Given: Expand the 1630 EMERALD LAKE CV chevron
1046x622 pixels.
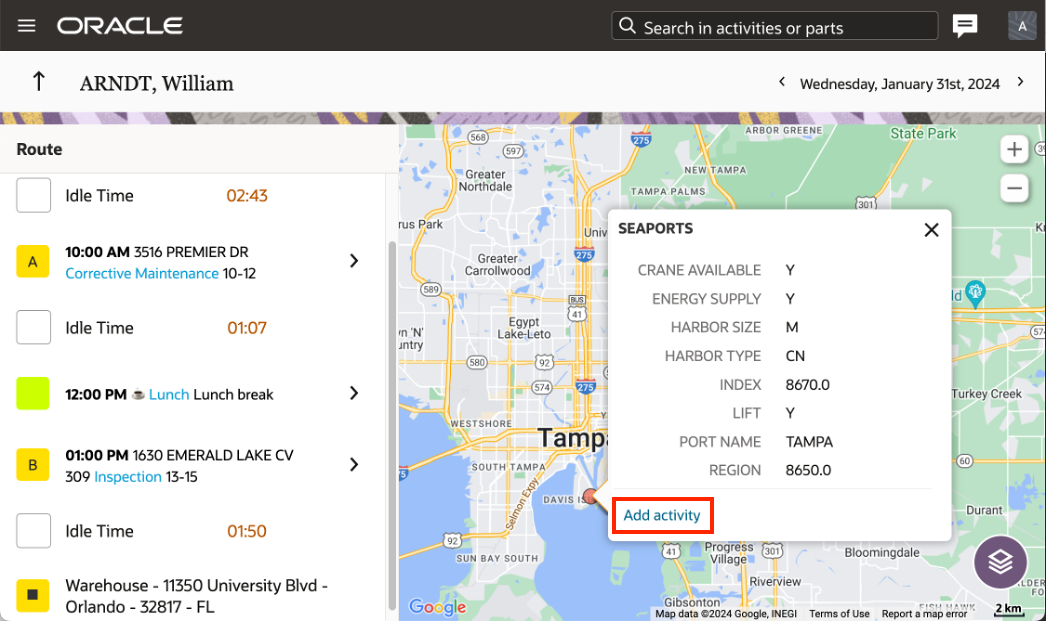Looking at the screenshot, I should 354,464.
